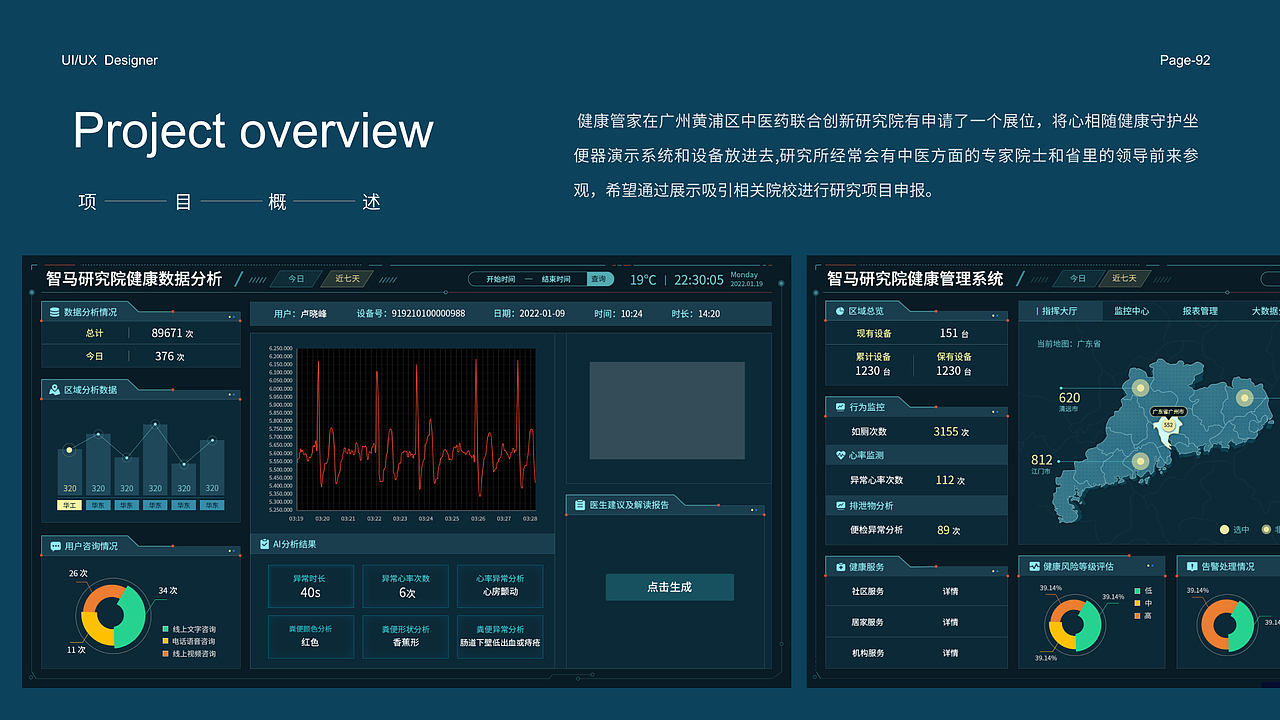Image resolution: width=1280 pixels, height=720 pixels.
Task: Click the user consultation donut chart
Action: (112, 615)
